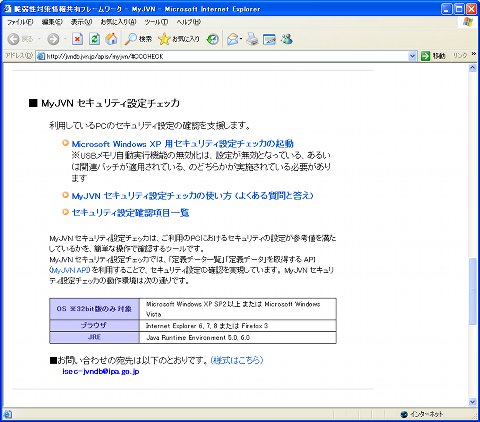
Task: Expand the Links toolbar chevron
Action: 474,54
